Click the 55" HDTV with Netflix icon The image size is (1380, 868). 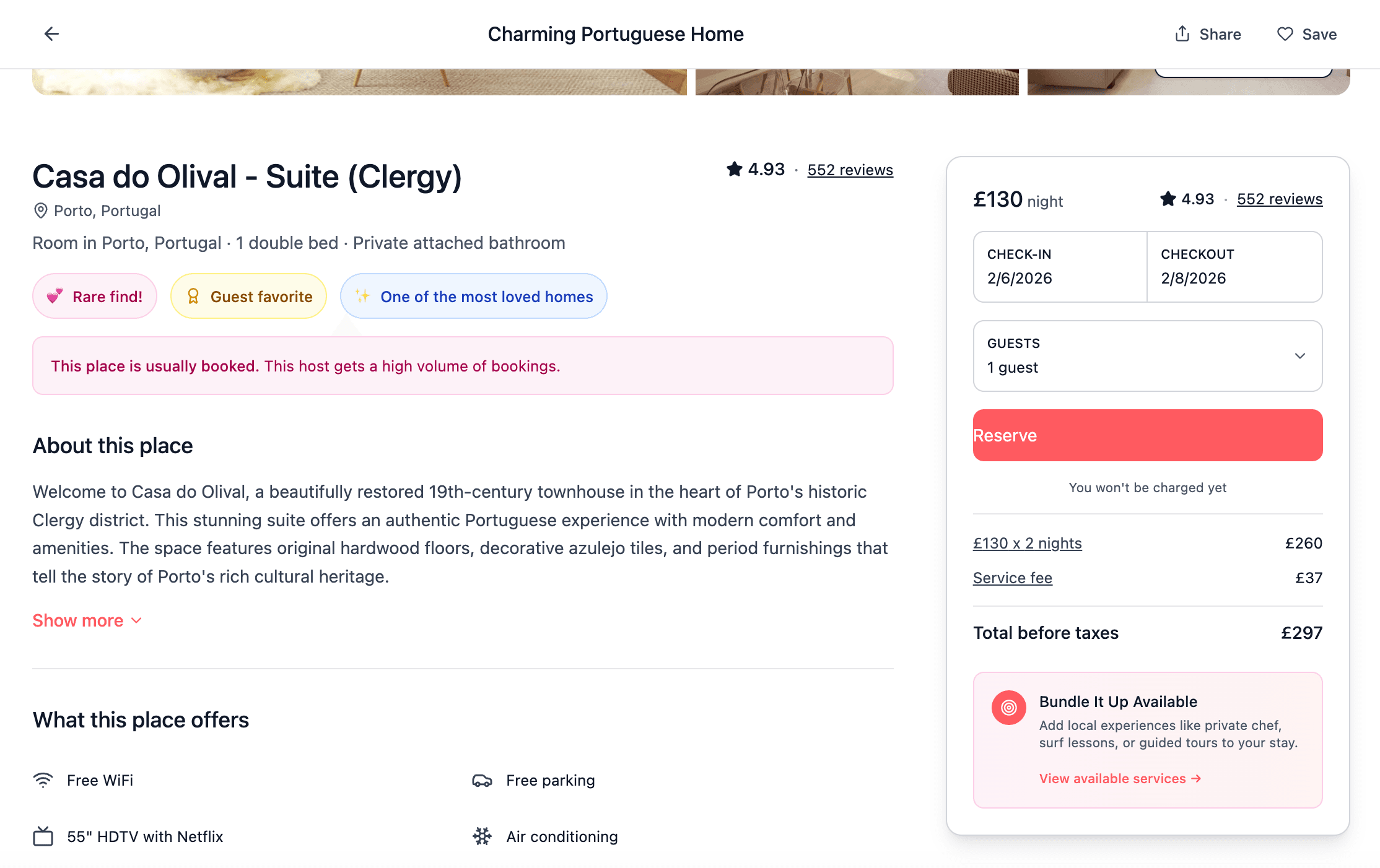coord(43,836)
